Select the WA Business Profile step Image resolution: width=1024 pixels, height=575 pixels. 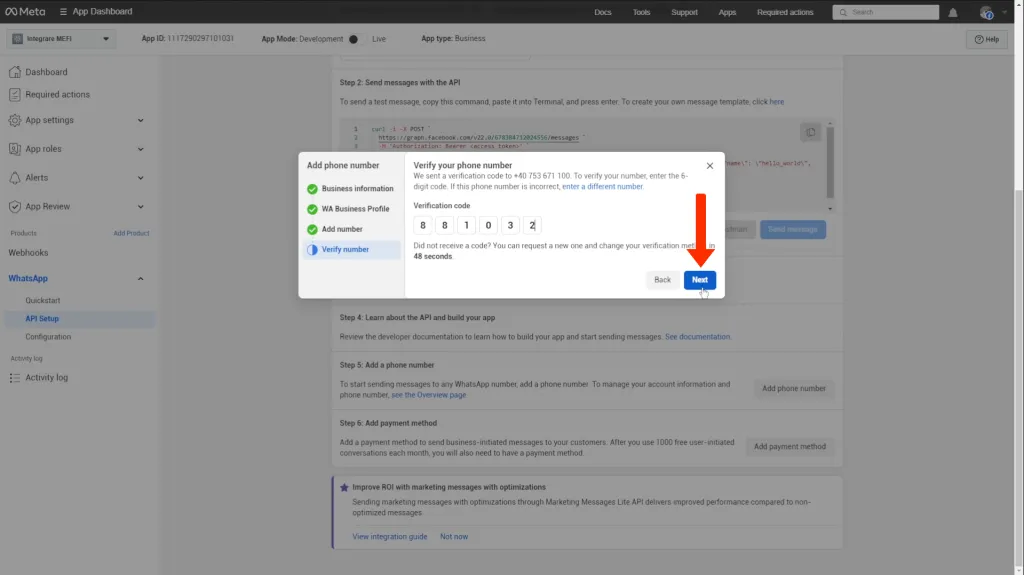351,209
